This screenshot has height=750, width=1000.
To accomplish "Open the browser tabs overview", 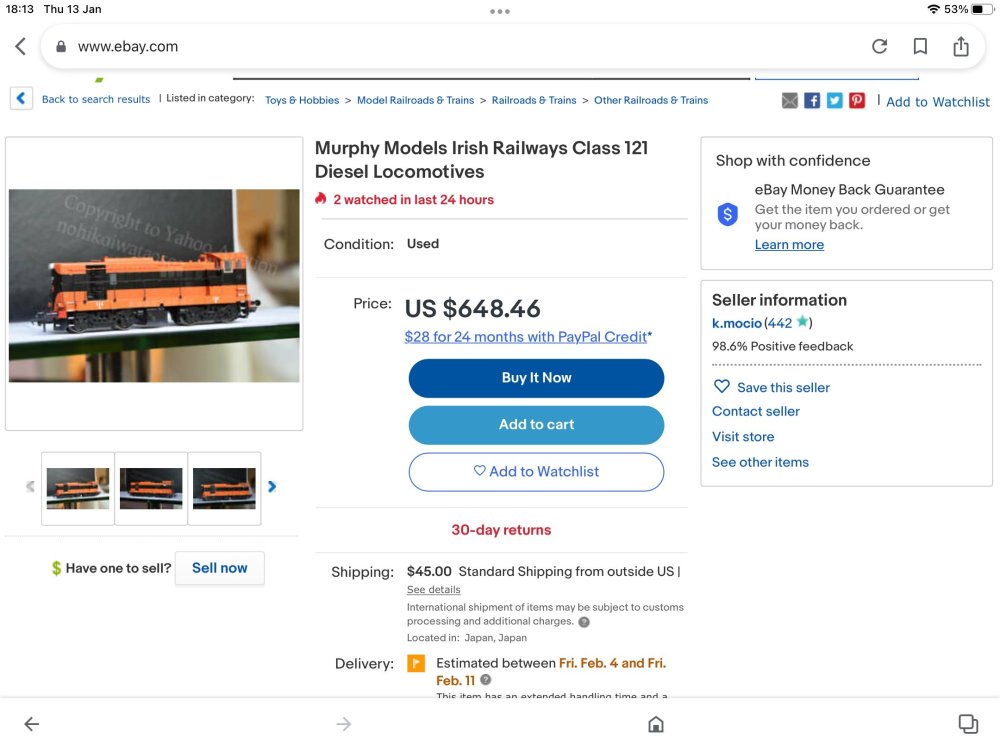I will (x=967, y=724).
